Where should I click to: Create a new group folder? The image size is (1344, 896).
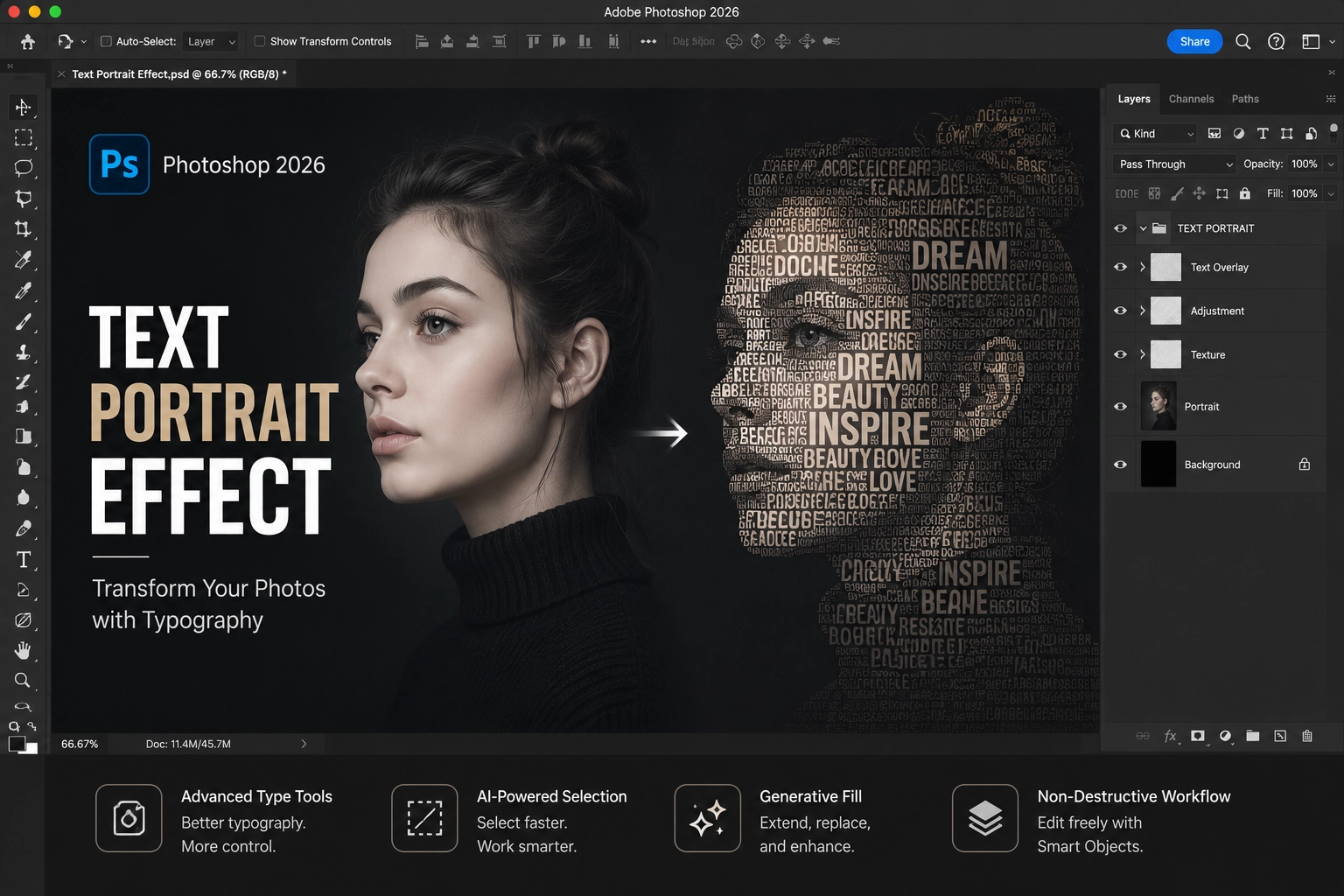tap(1253, 736)
